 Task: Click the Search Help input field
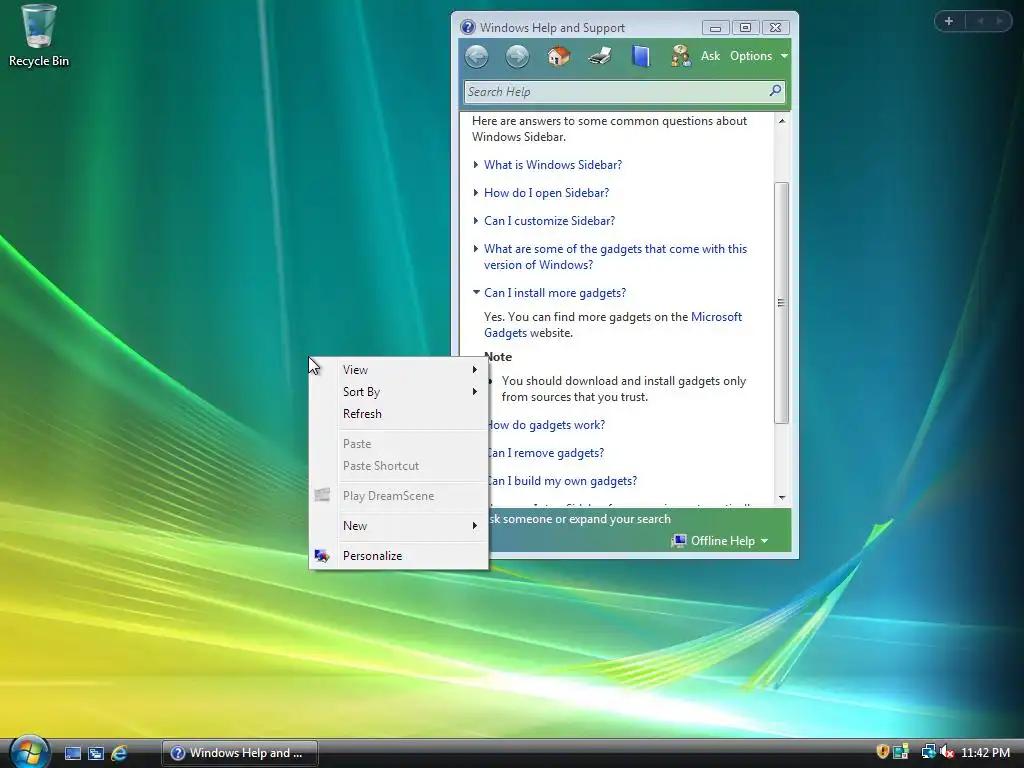tap(615, 92)
